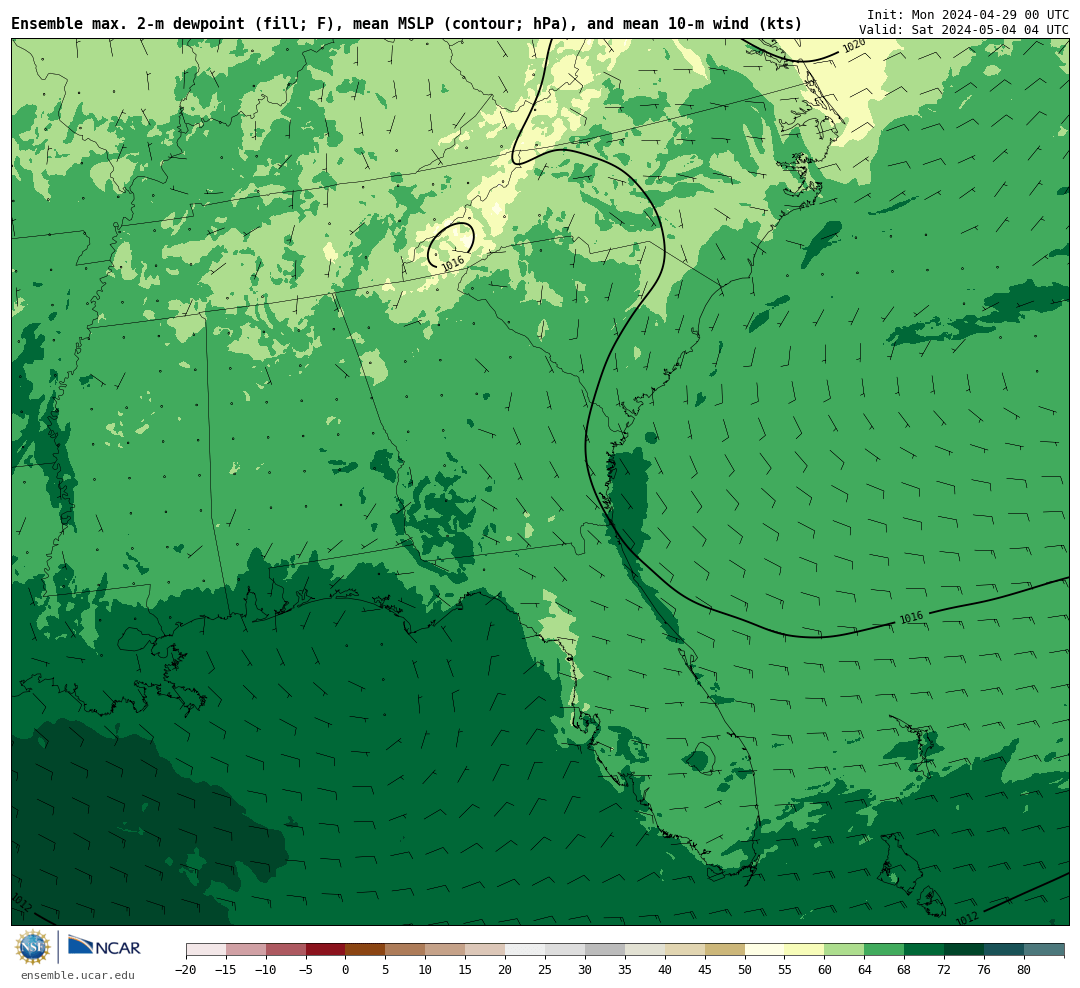Pick the gray swatch between 30 and 35
Screen dimensions: 1080x988
coord(605,949)
